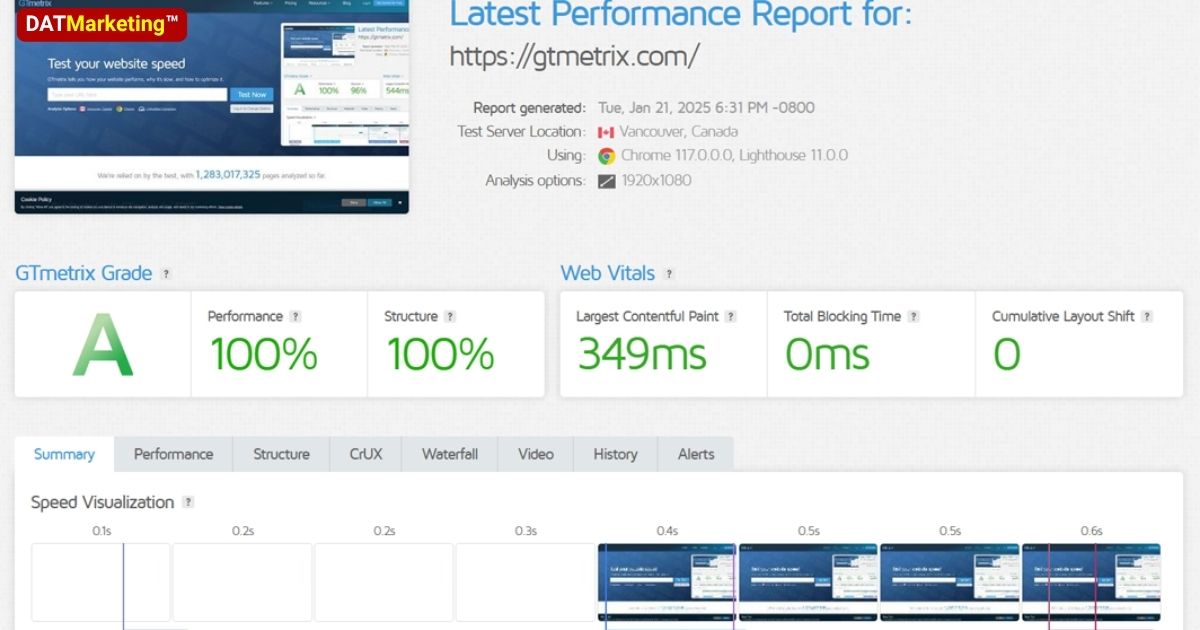Open help for Largest Contentful Paint
Screen dimensions: 1200x630
coord(731,317)
